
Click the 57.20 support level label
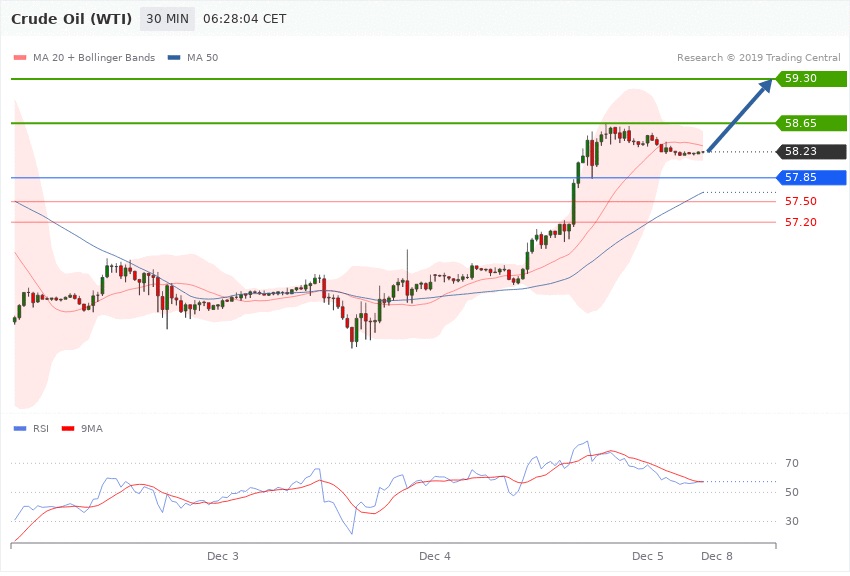(800, 222)
